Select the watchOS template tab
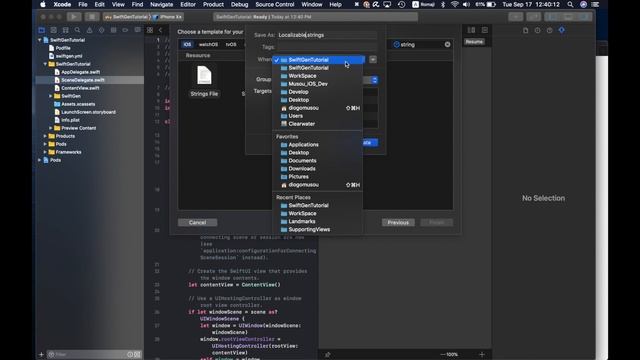The height and width of the screenshot is (360, 640). coord(208,44)
